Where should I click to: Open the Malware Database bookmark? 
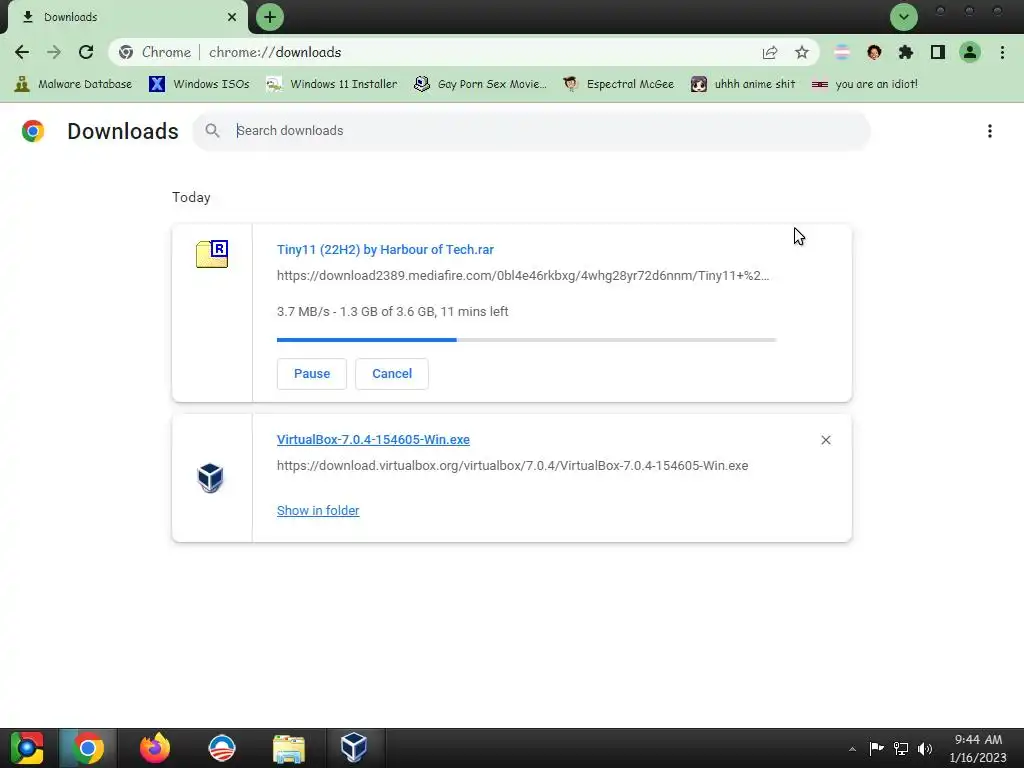[x=73, y=84]
